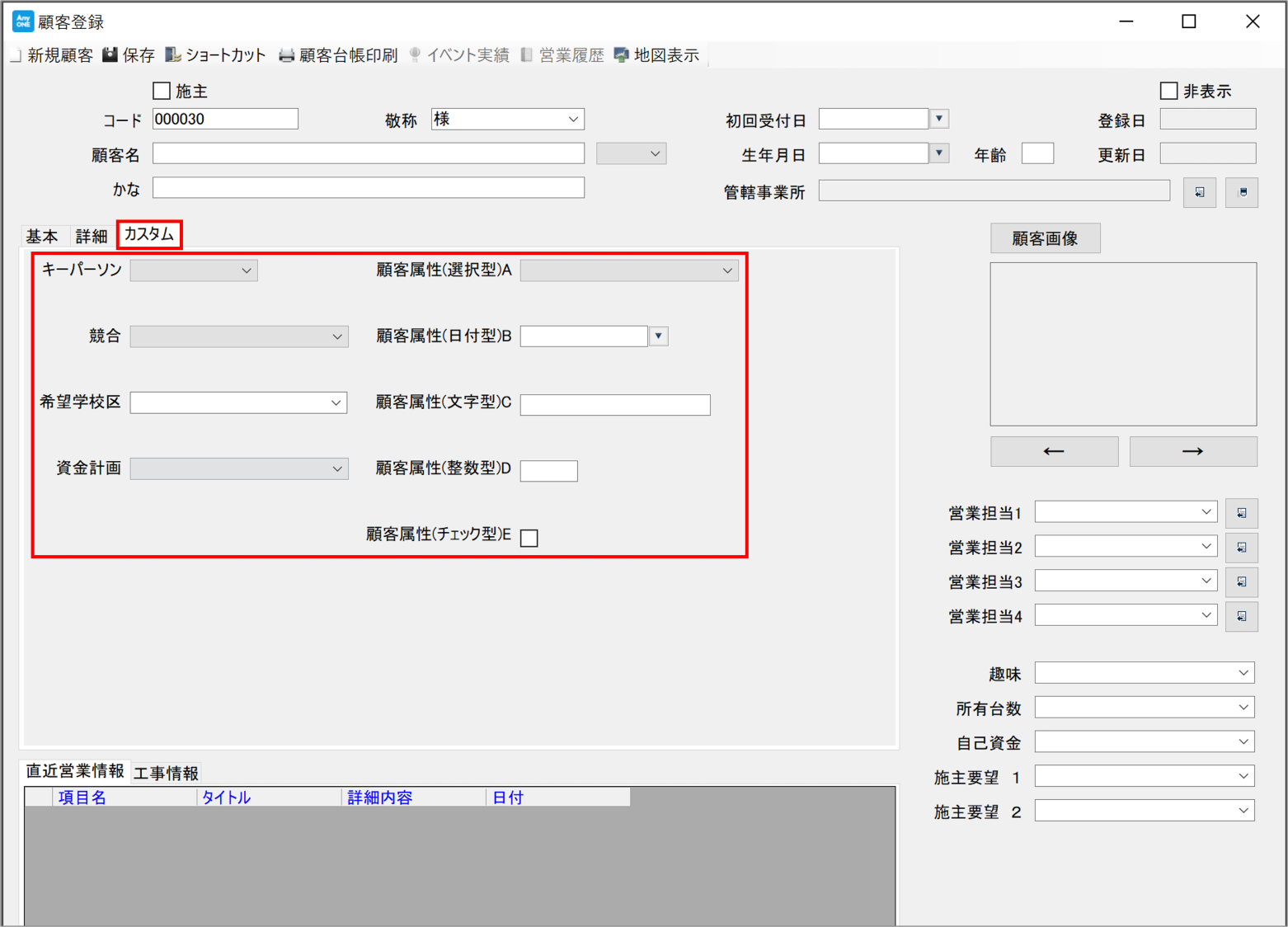
Task: Expand the 敬称 dropdown
Action: [x=573, y=120]
